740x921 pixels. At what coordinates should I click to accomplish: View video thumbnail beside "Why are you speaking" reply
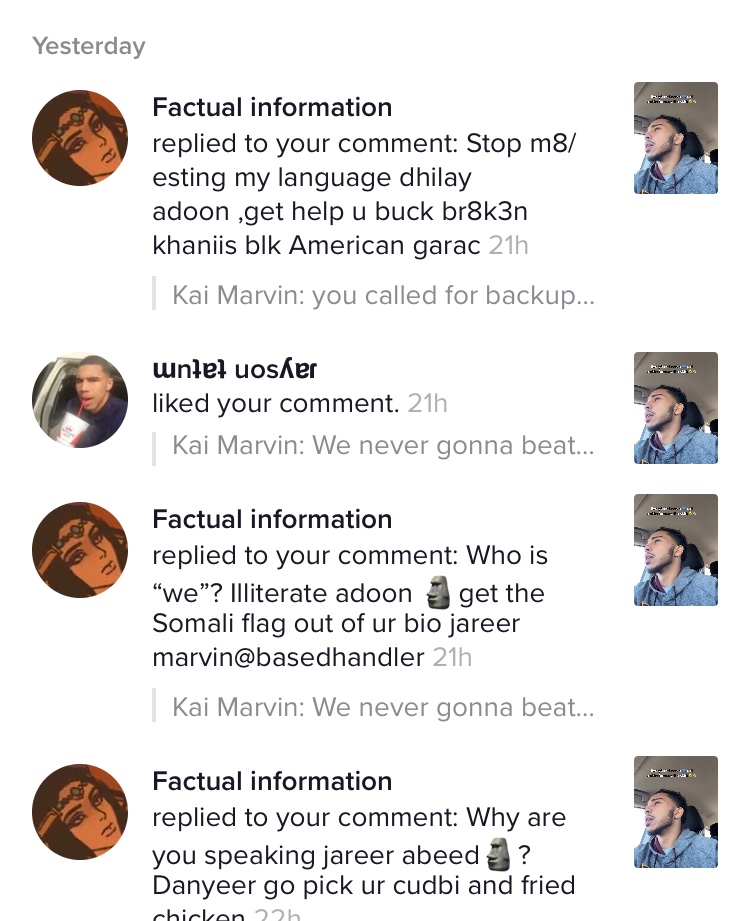(676, 812)
